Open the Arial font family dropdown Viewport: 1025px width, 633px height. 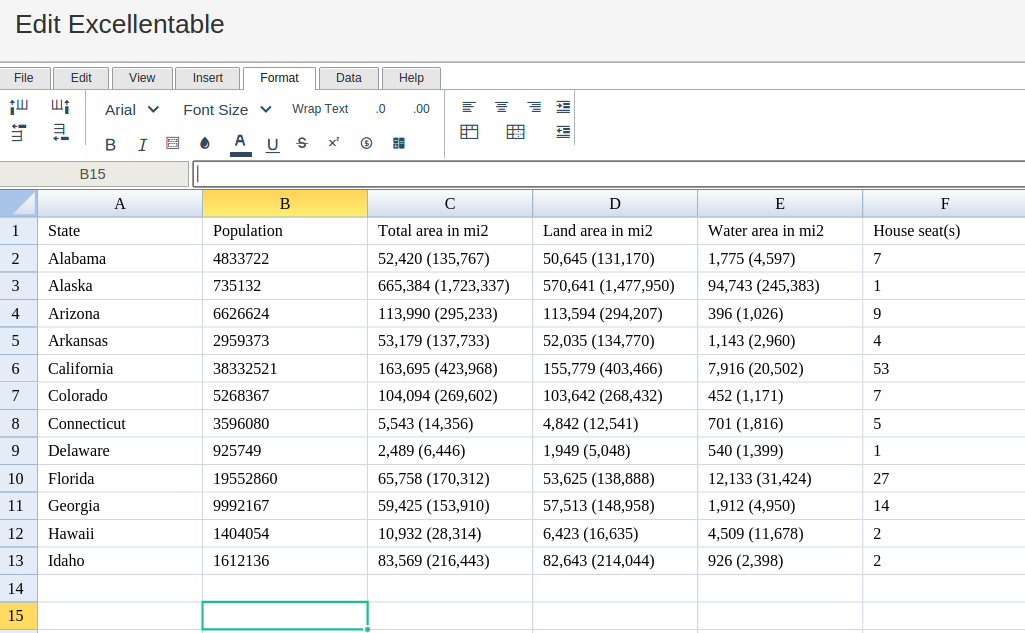tap(132, 109)
